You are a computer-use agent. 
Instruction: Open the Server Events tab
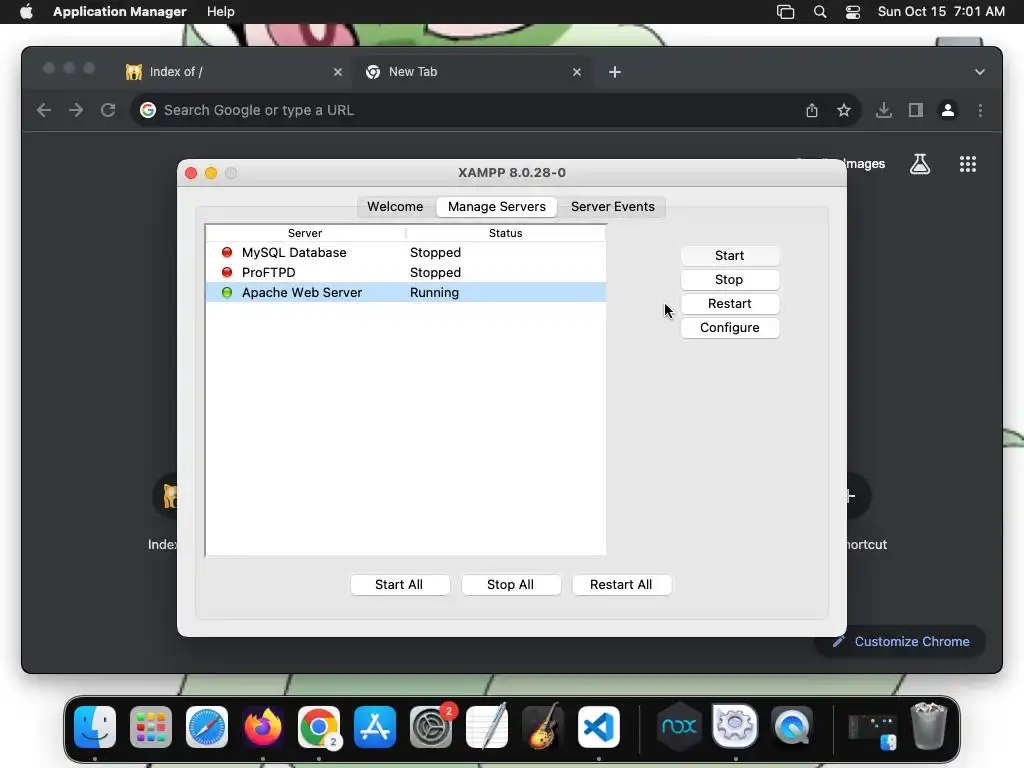point(613,206)
